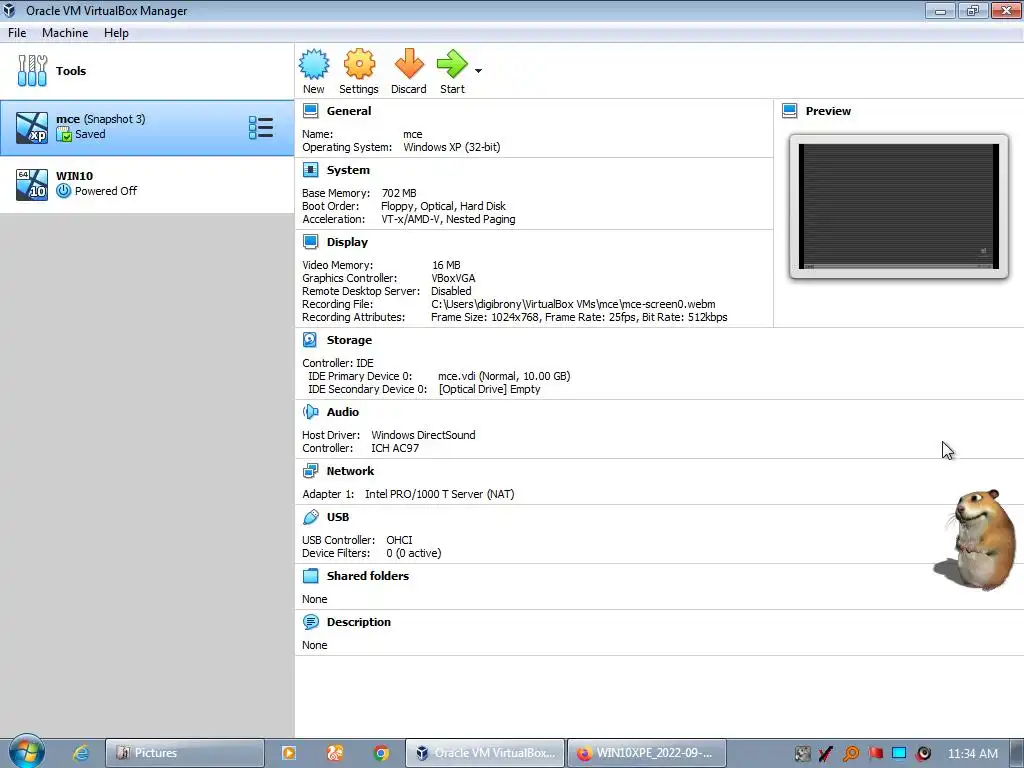Viewport: 1024px width, 768px height.
Task: Click the Boot Order Floppy, Optical, Hard Disk value
Action: (443, 206)
